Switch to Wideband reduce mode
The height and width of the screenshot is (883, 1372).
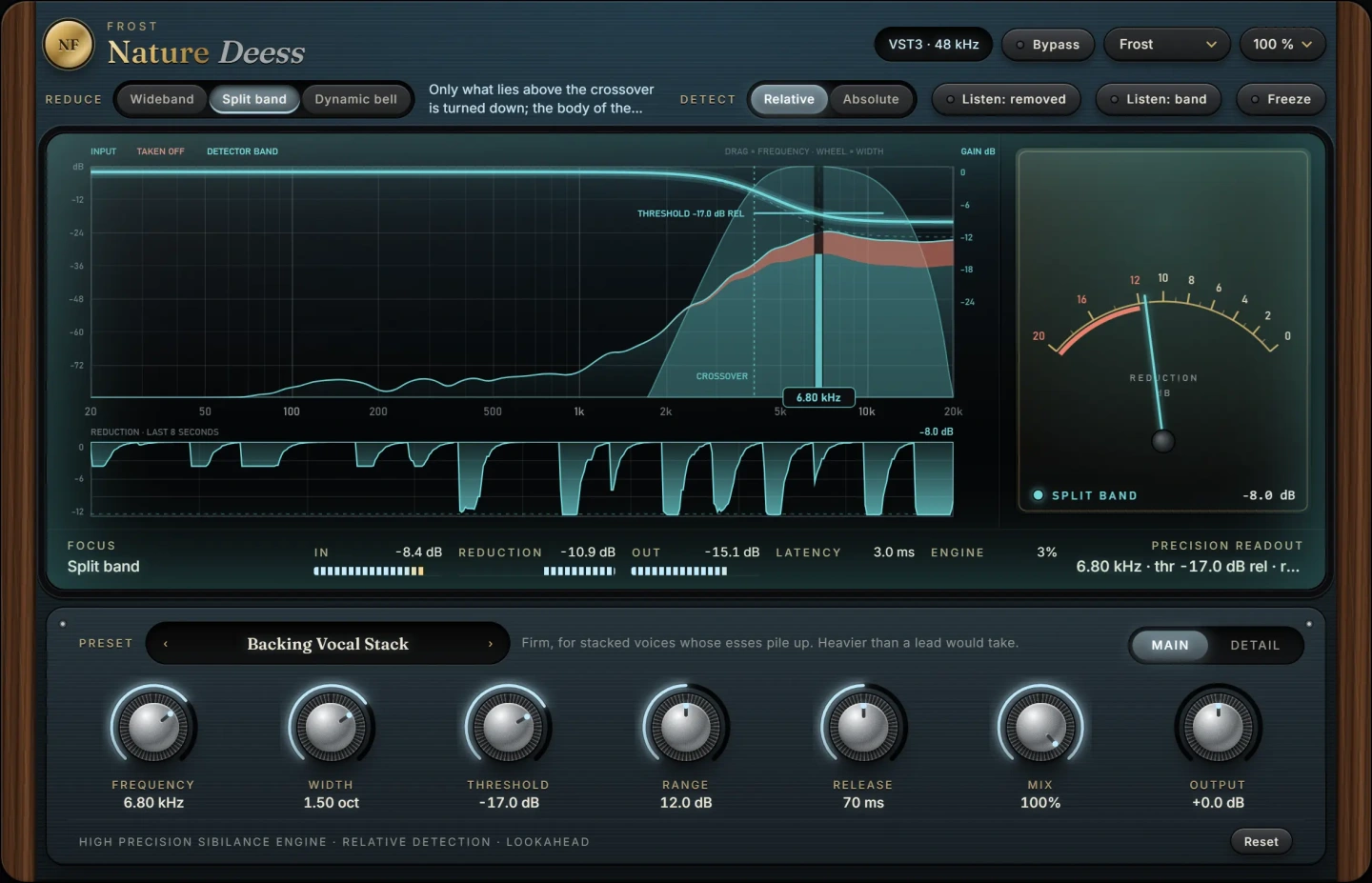point(162,99)
